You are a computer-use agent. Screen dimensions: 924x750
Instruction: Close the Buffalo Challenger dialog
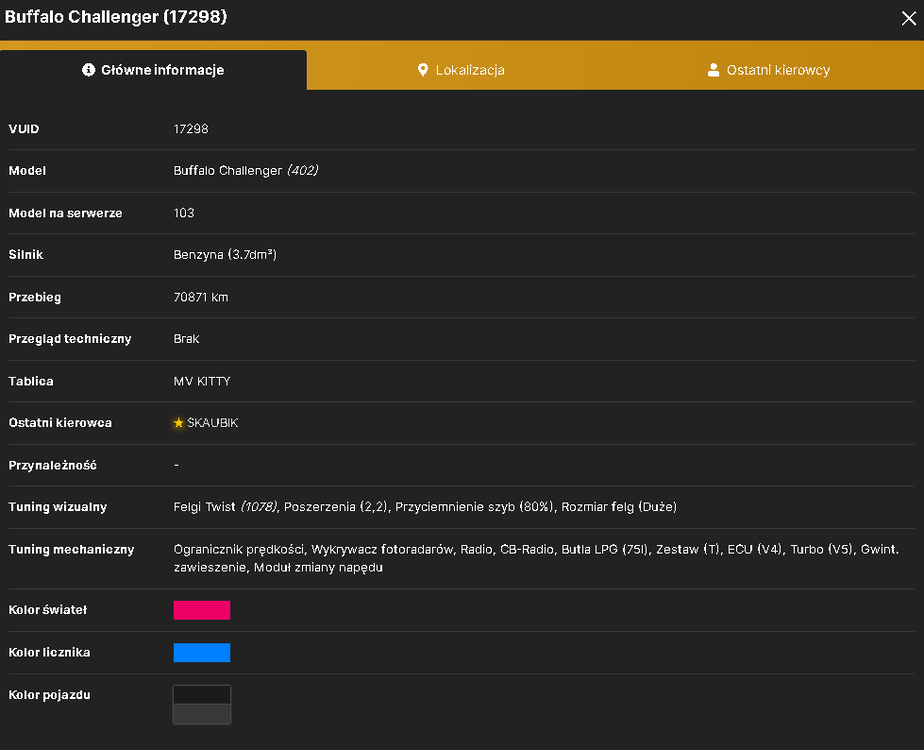(908, 18)
